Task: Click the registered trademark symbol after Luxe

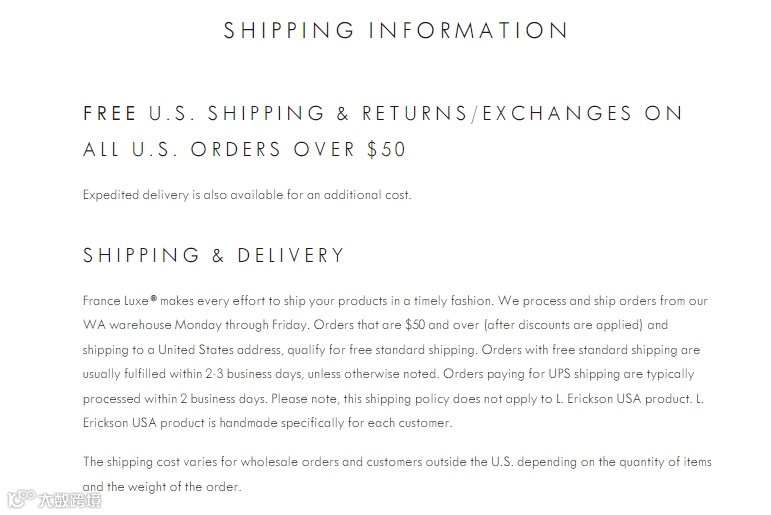Action: click(153, 298)
